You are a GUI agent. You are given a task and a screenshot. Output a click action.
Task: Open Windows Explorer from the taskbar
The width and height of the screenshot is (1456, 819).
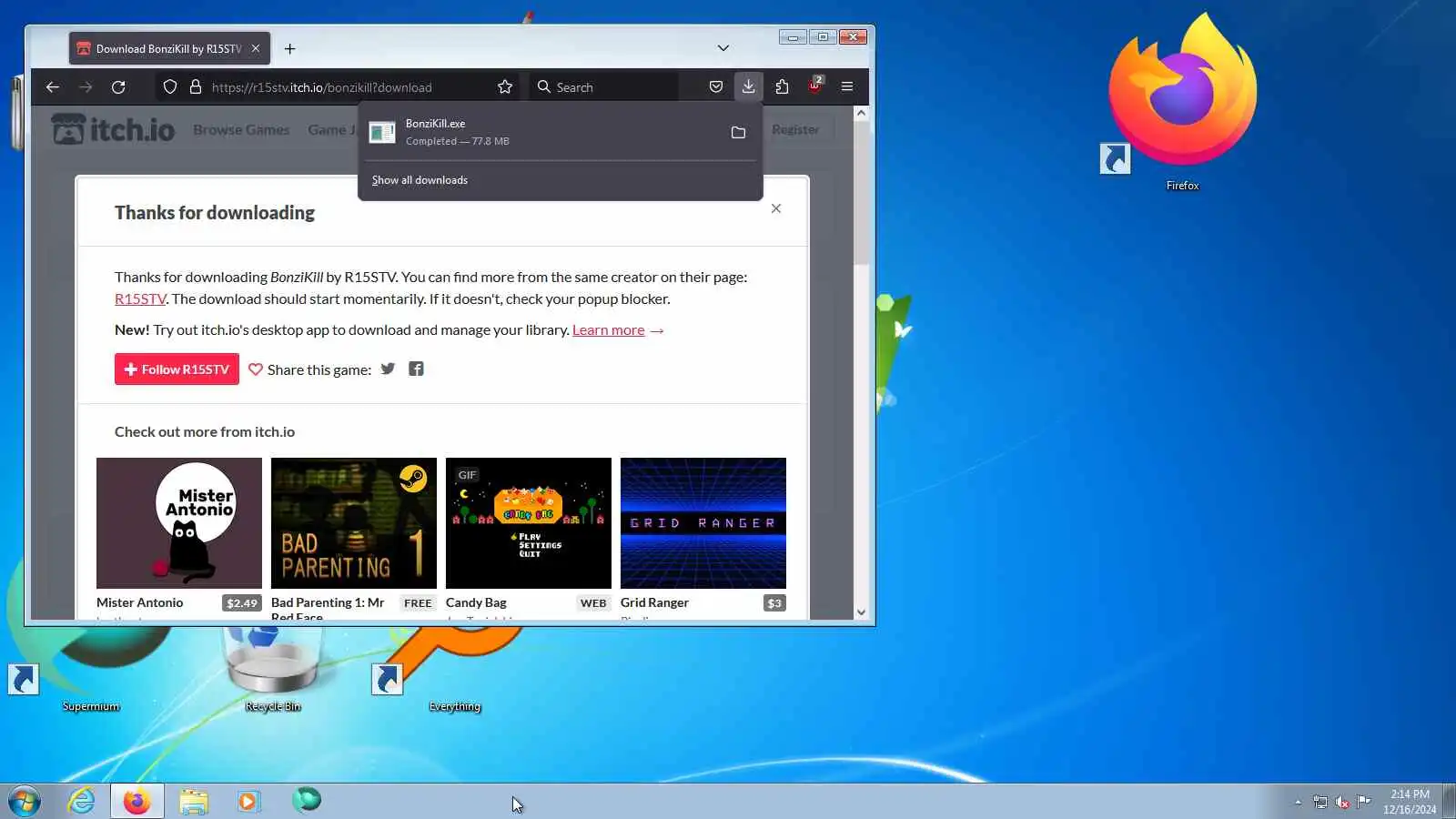(x=194, y=802)
